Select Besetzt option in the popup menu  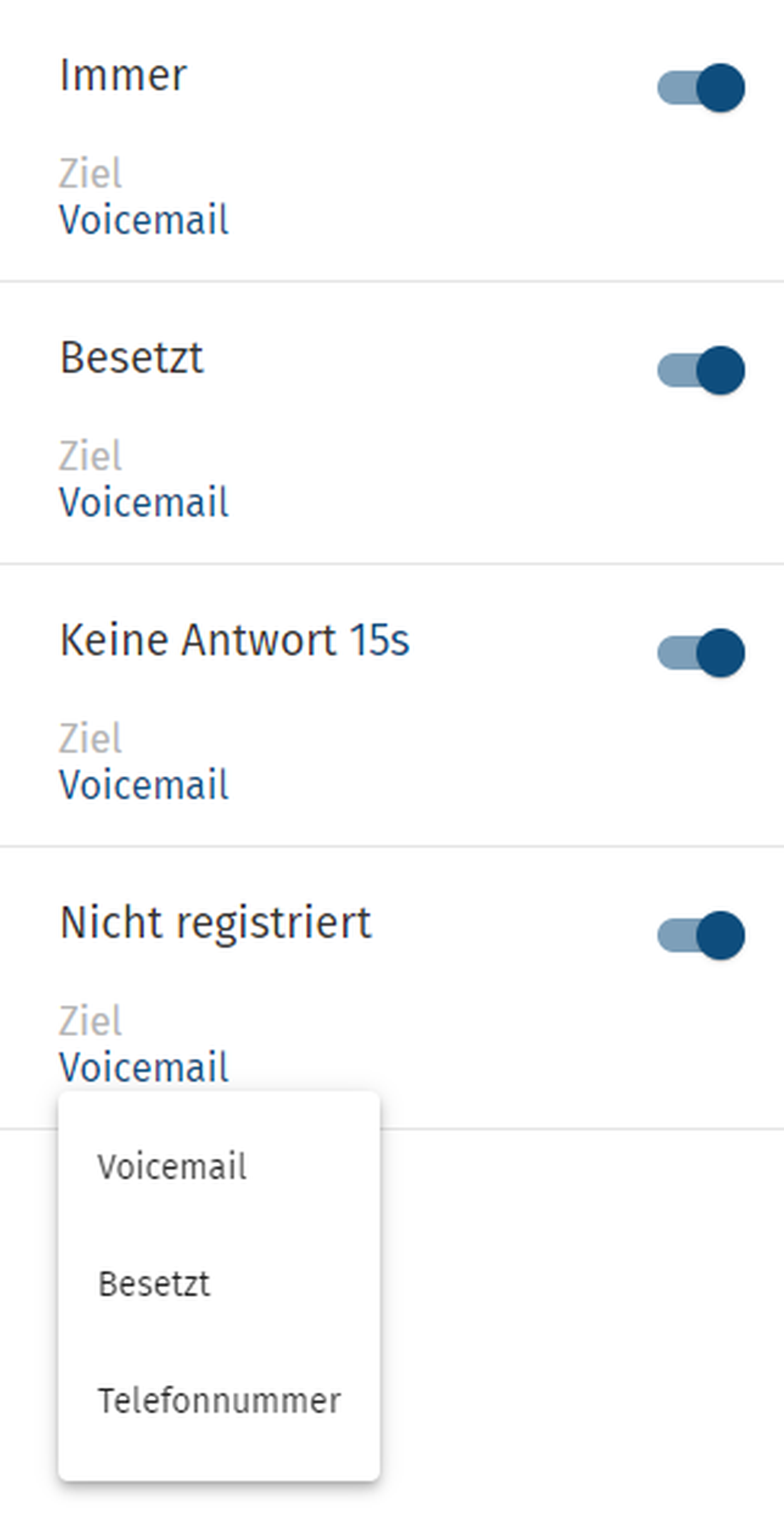tap(154, 1283)
